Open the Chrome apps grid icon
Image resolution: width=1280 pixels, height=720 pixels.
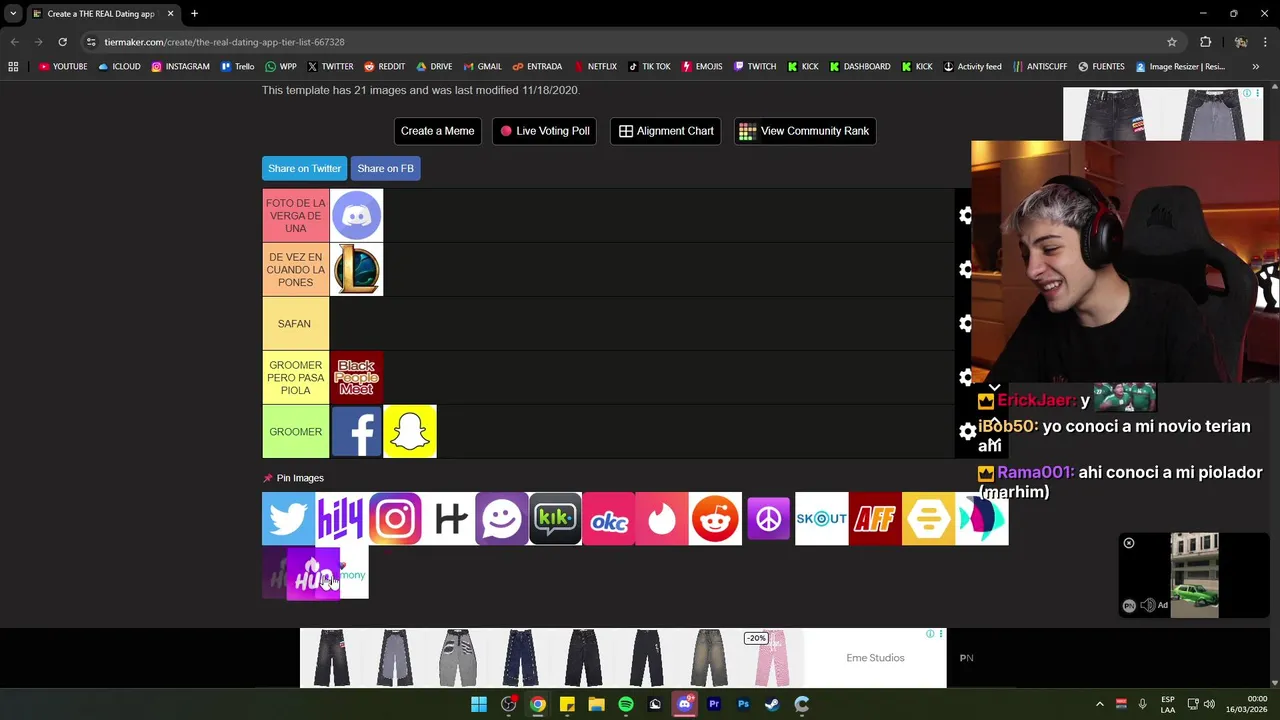pyautogui.click(x=13, y=67)
